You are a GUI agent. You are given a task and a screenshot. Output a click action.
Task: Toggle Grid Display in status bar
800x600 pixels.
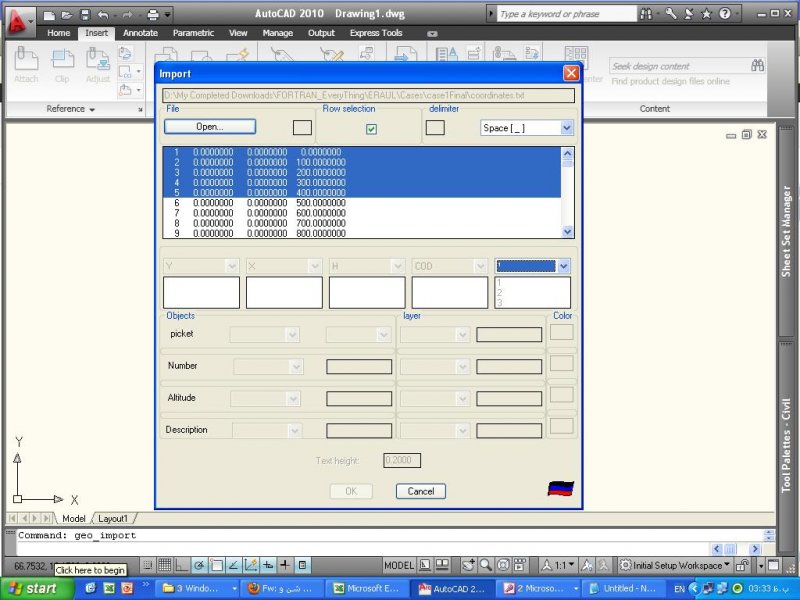coord(165,565)
